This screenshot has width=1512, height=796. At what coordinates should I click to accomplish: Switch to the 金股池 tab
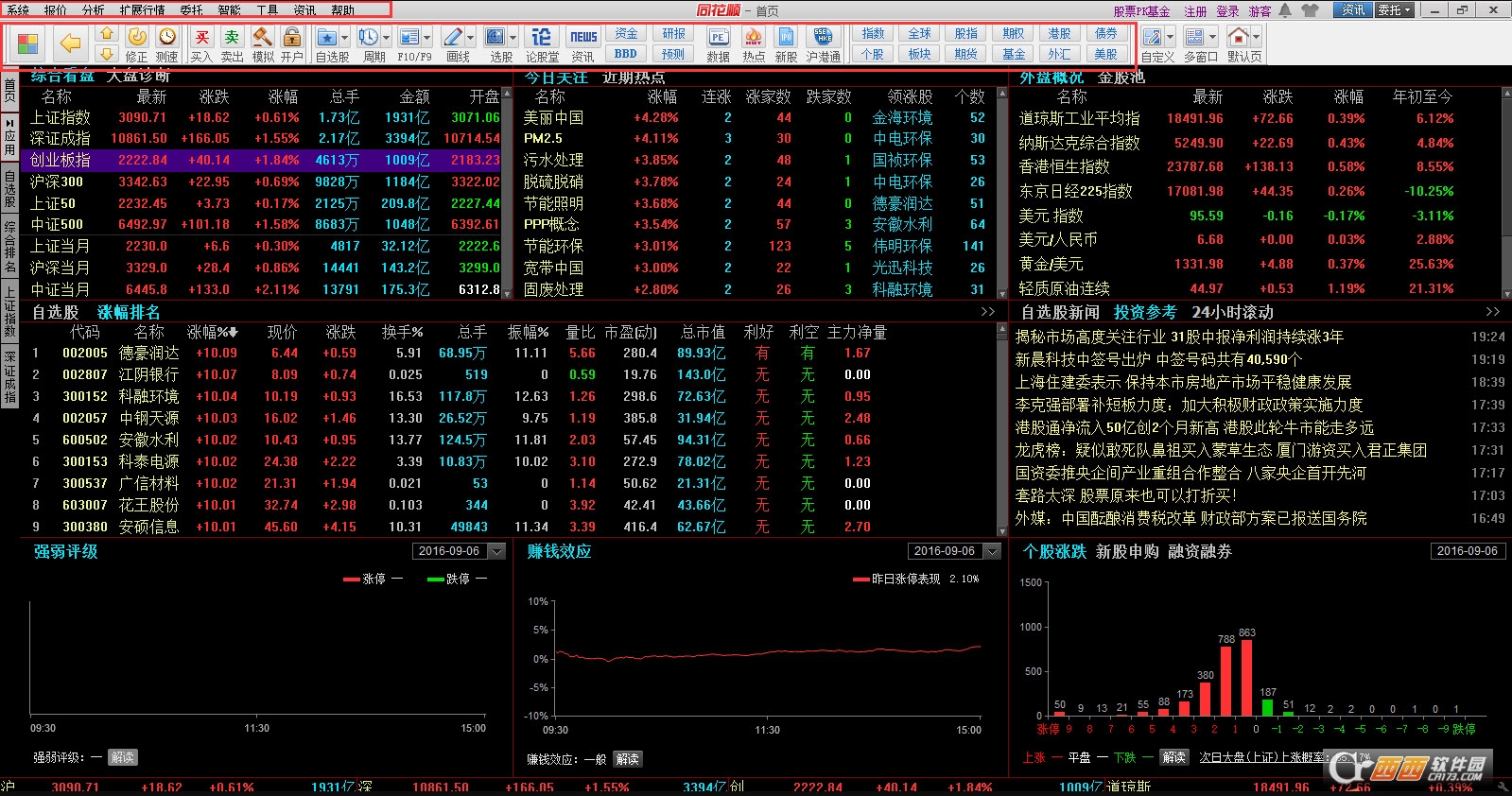1121,78
